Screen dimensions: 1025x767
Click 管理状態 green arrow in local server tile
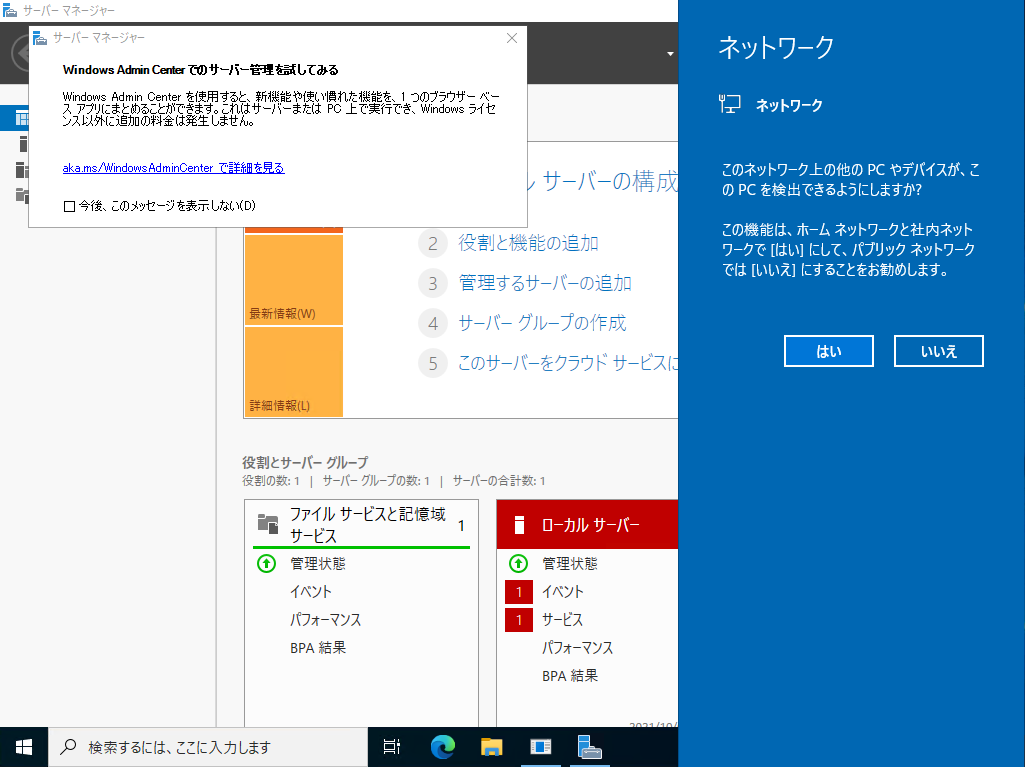coord(518,563)
